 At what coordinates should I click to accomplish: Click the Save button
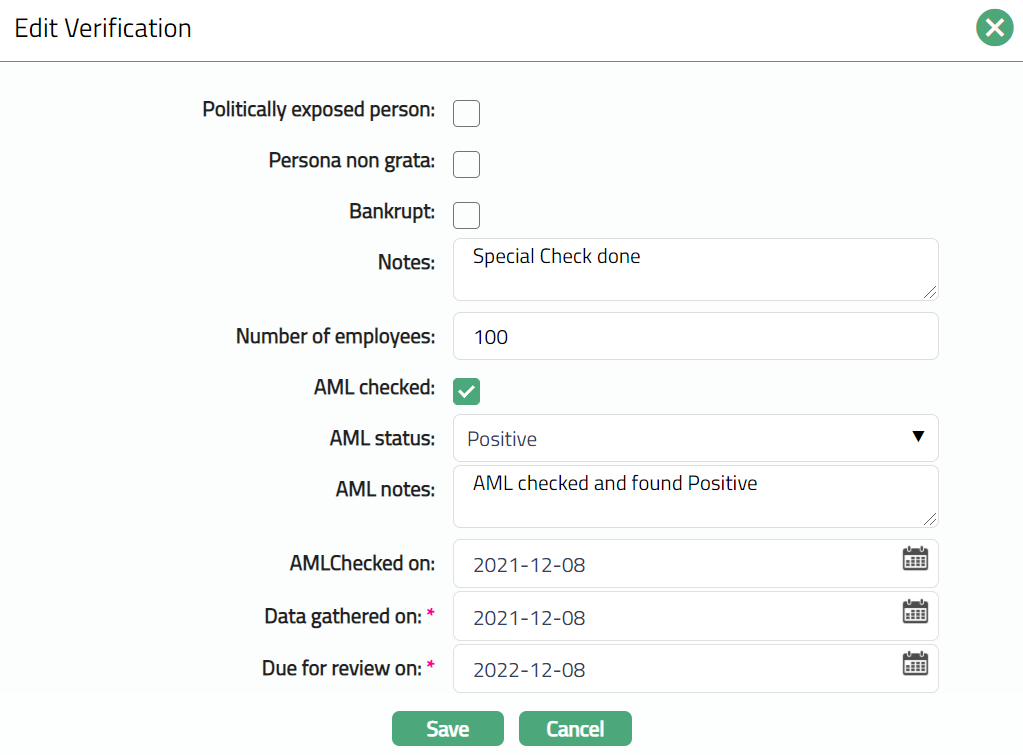(x=447, y=729)
